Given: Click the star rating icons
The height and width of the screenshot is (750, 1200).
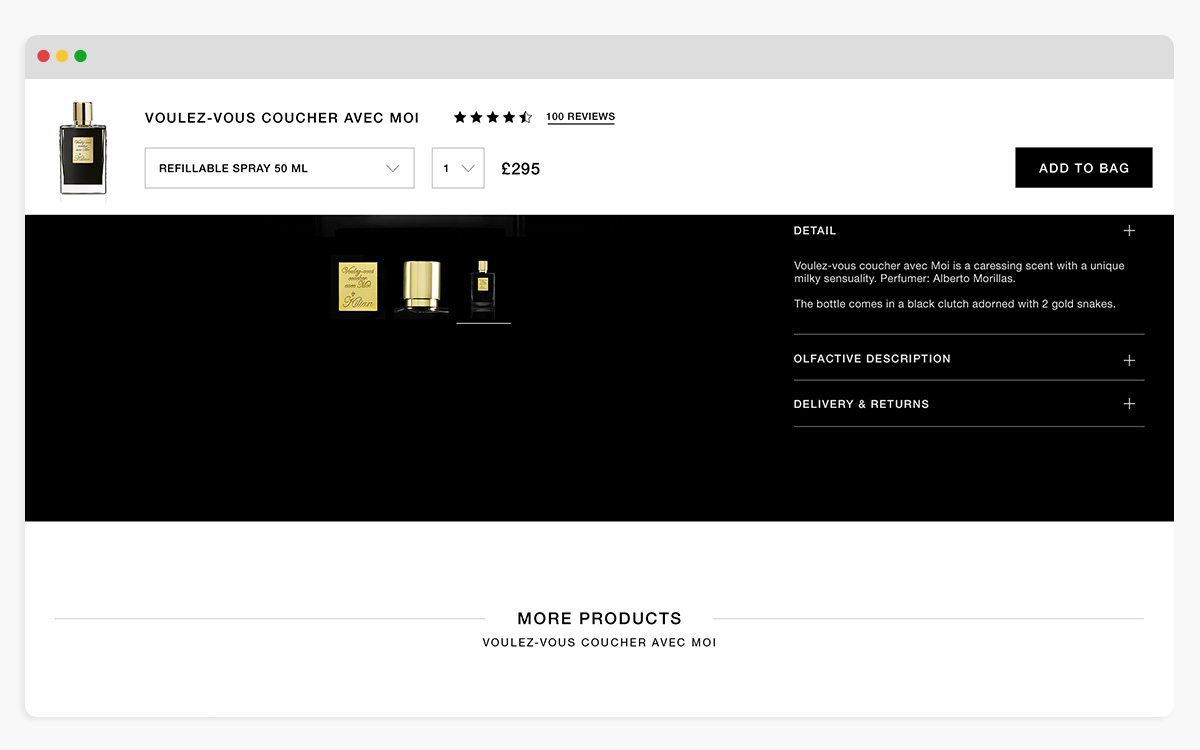Looking at the screenshot, I should click(492, 117).
